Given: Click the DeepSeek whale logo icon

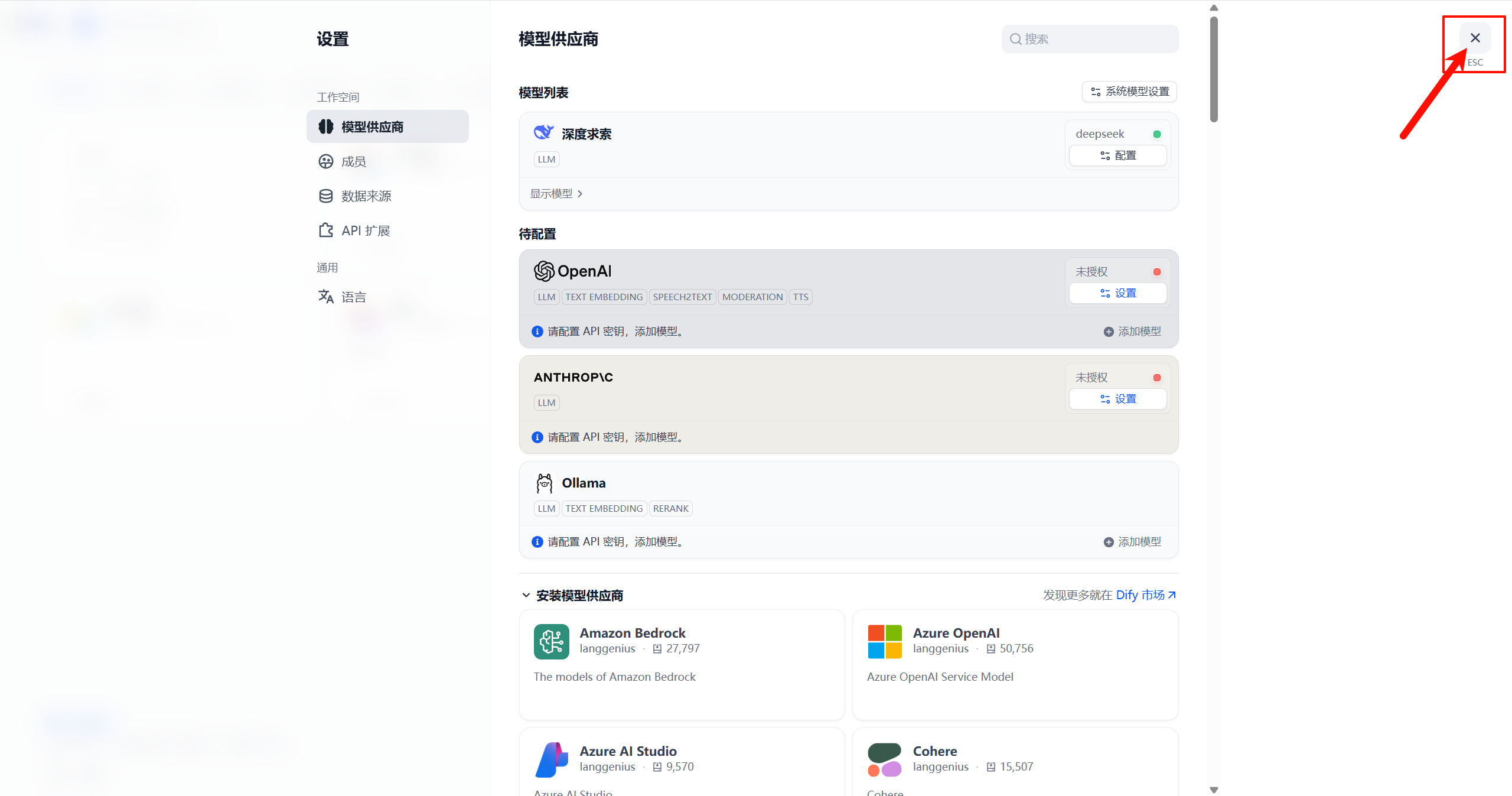Looking at the screenshot, I should 543,132.
